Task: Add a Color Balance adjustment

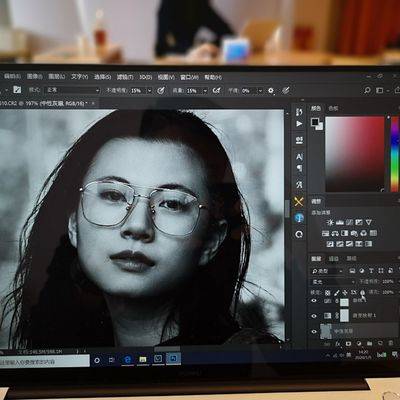Action: tap(335, 233)
